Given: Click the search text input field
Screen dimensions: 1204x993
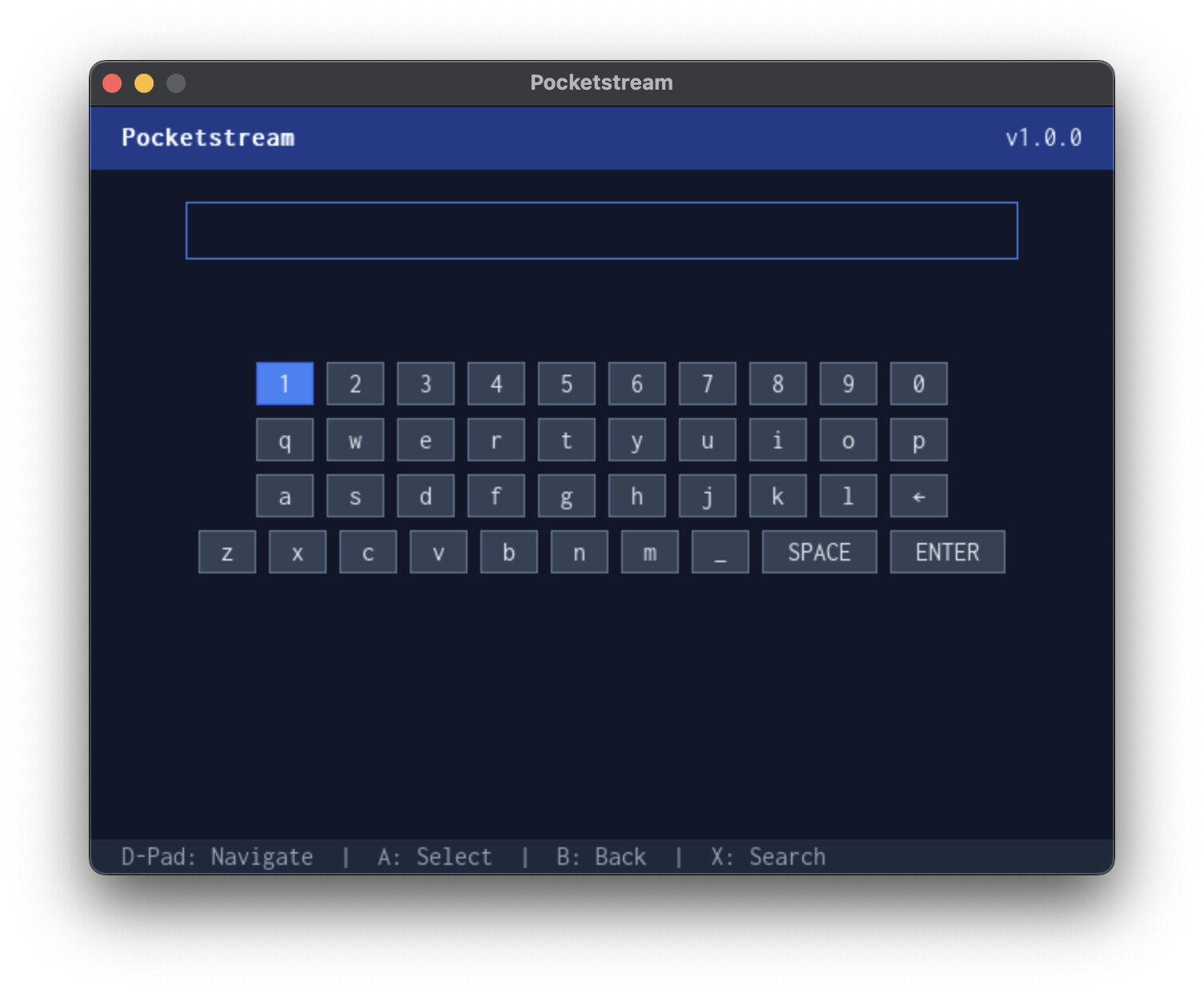Looking at the screenshot, I should click(x=601, y=231).
